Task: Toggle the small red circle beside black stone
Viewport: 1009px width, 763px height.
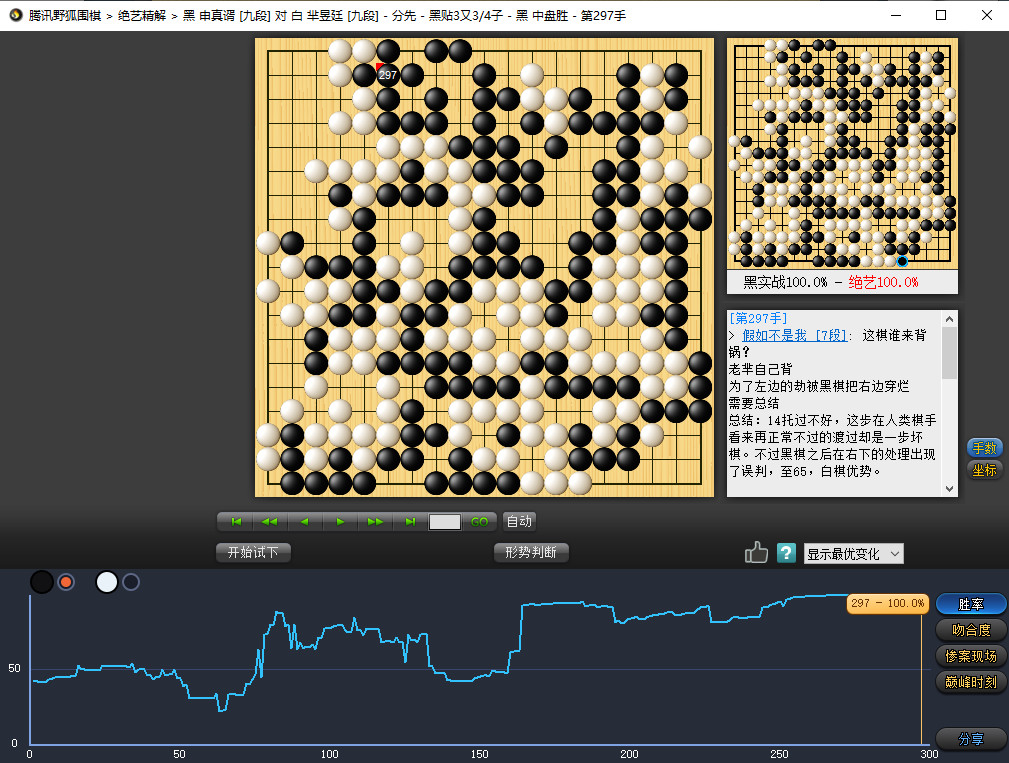Action: click(66, 582)
